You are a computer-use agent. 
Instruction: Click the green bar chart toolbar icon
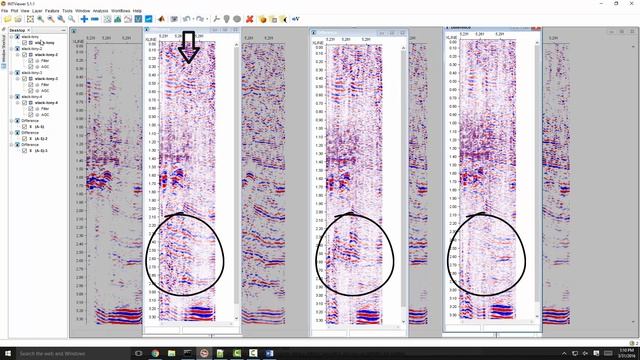[x=118, y=19]
